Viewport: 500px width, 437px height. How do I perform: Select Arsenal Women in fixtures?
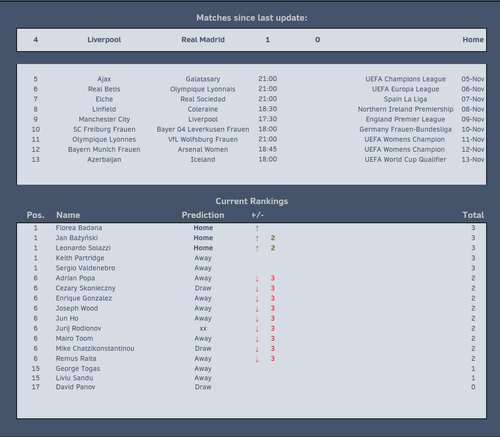coord(203,149)
